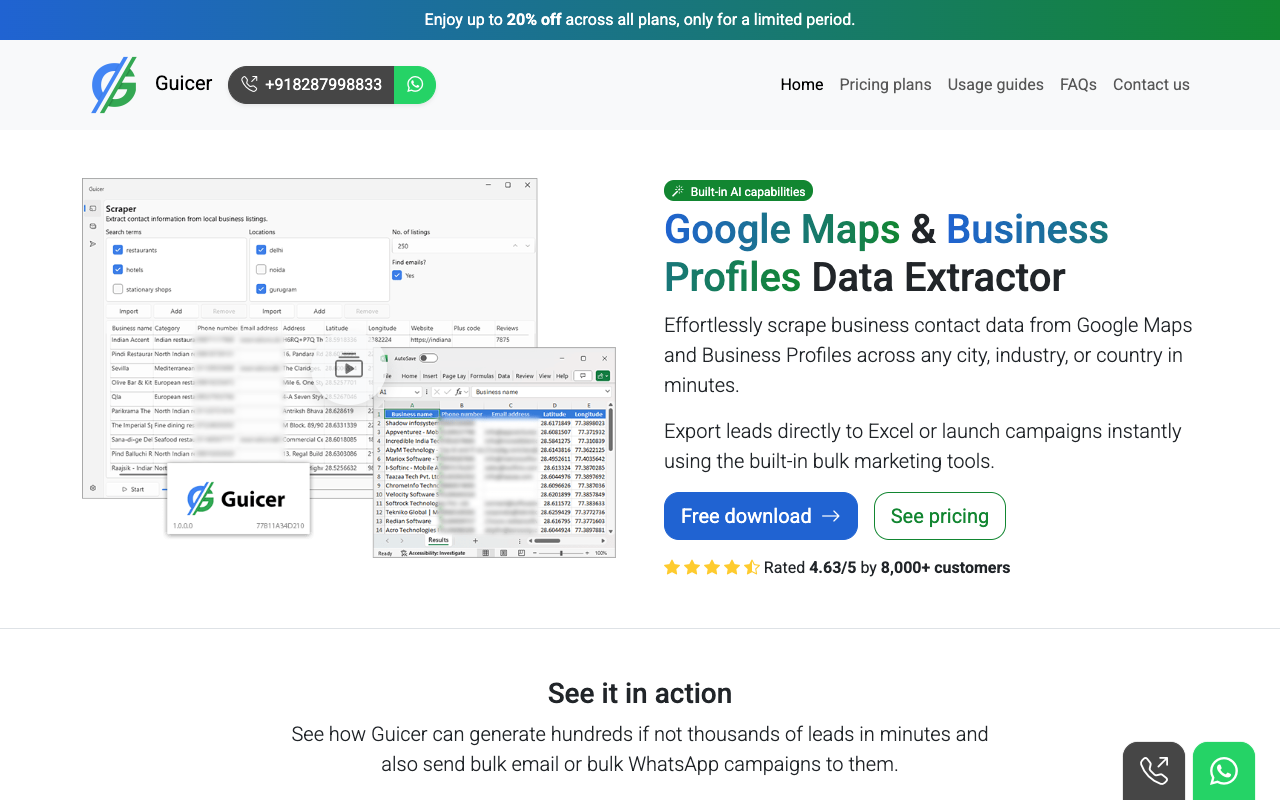The height and width of the screenshot is (800, 1280).
Task: Click the 'Google Maps & Business Profiles Data Extractor' heading
Action: pyautogui.click(x=886, y=253)
